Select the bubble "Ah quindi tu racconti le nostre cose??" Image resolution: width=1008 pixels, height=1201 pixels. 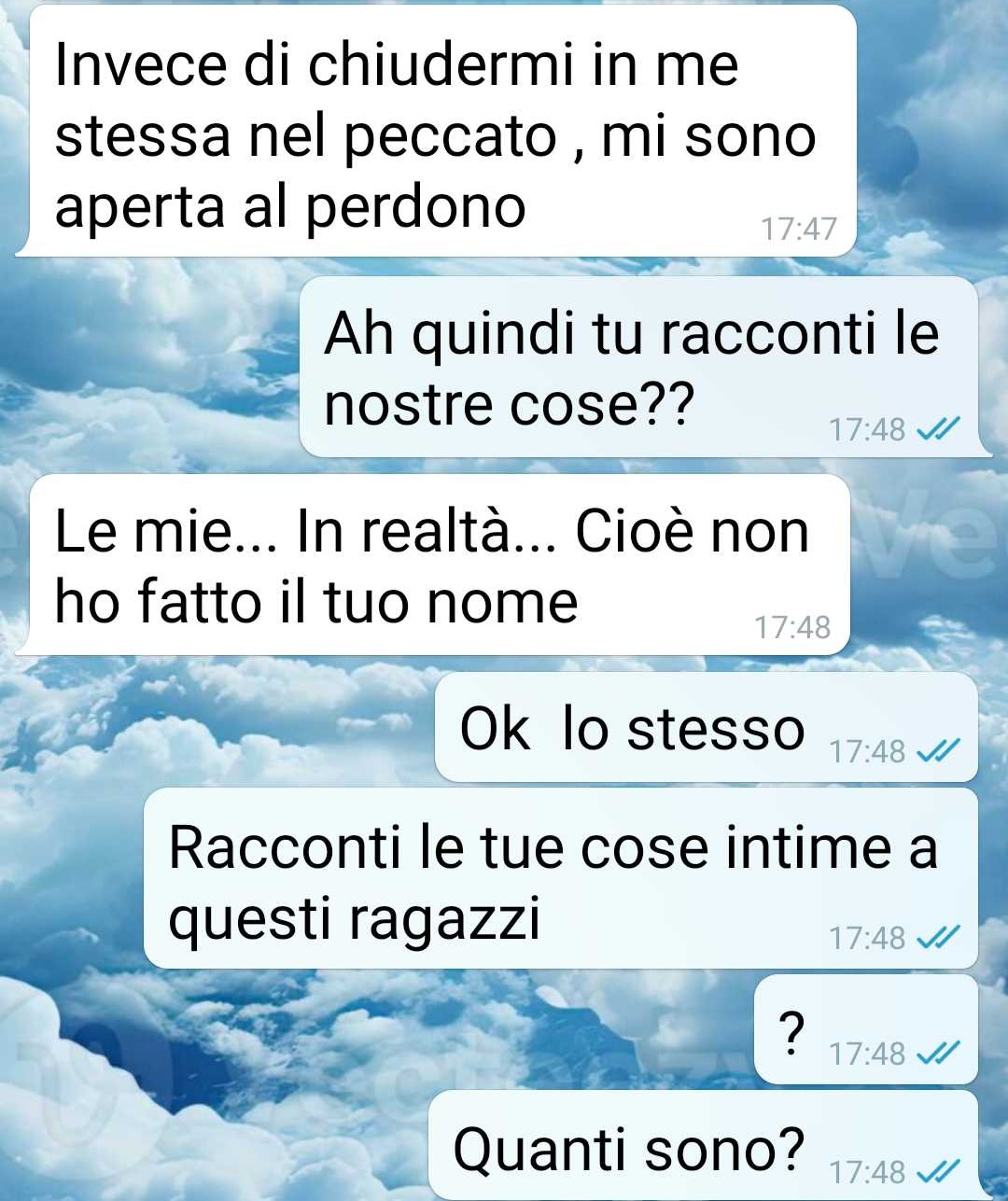[639, 367]
